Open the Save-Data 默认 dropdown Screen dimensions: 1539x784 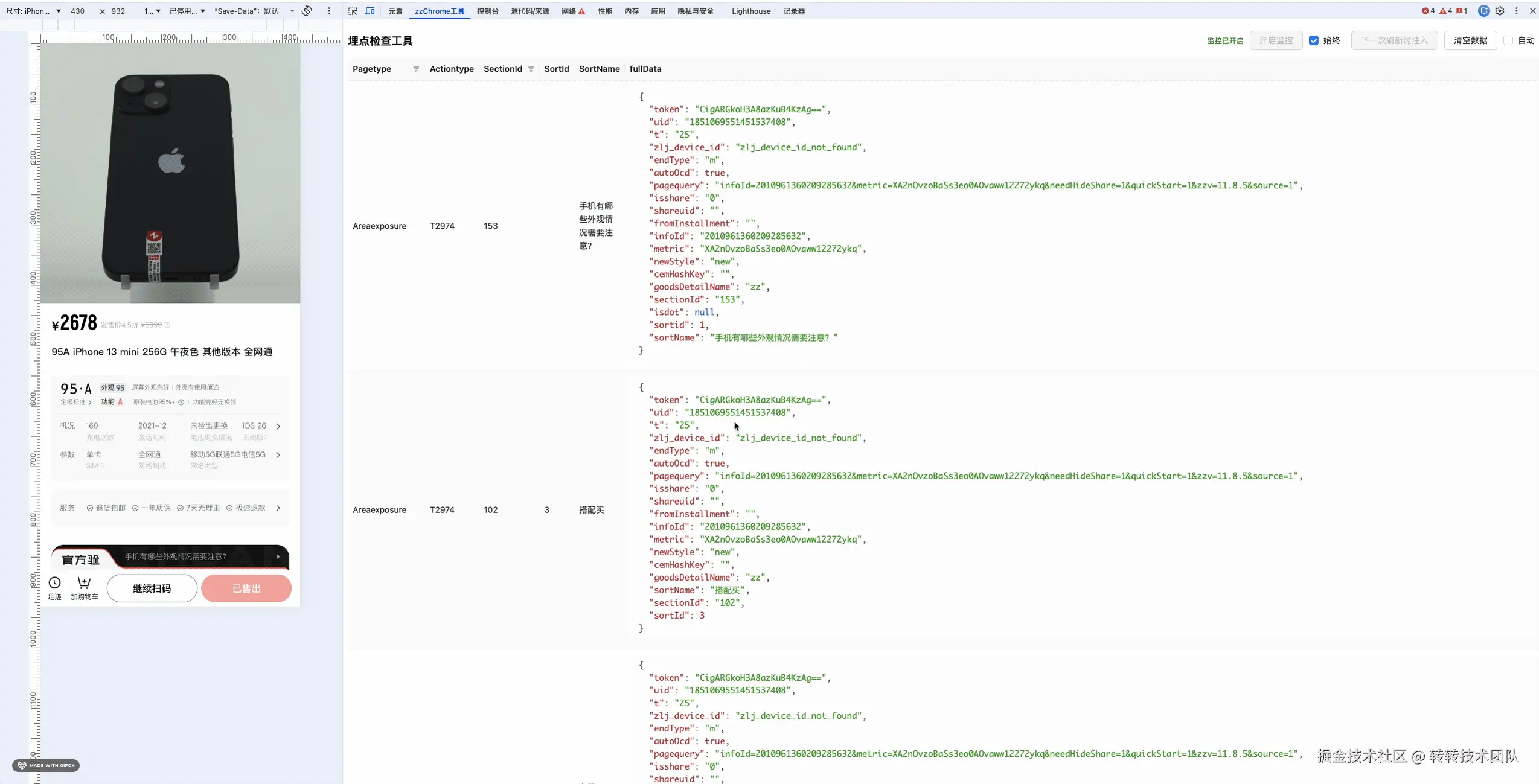tap(255, 11)
